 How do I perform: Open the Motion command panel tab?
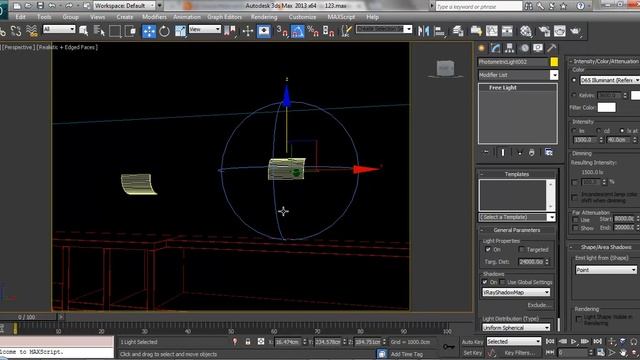[524, 48]
